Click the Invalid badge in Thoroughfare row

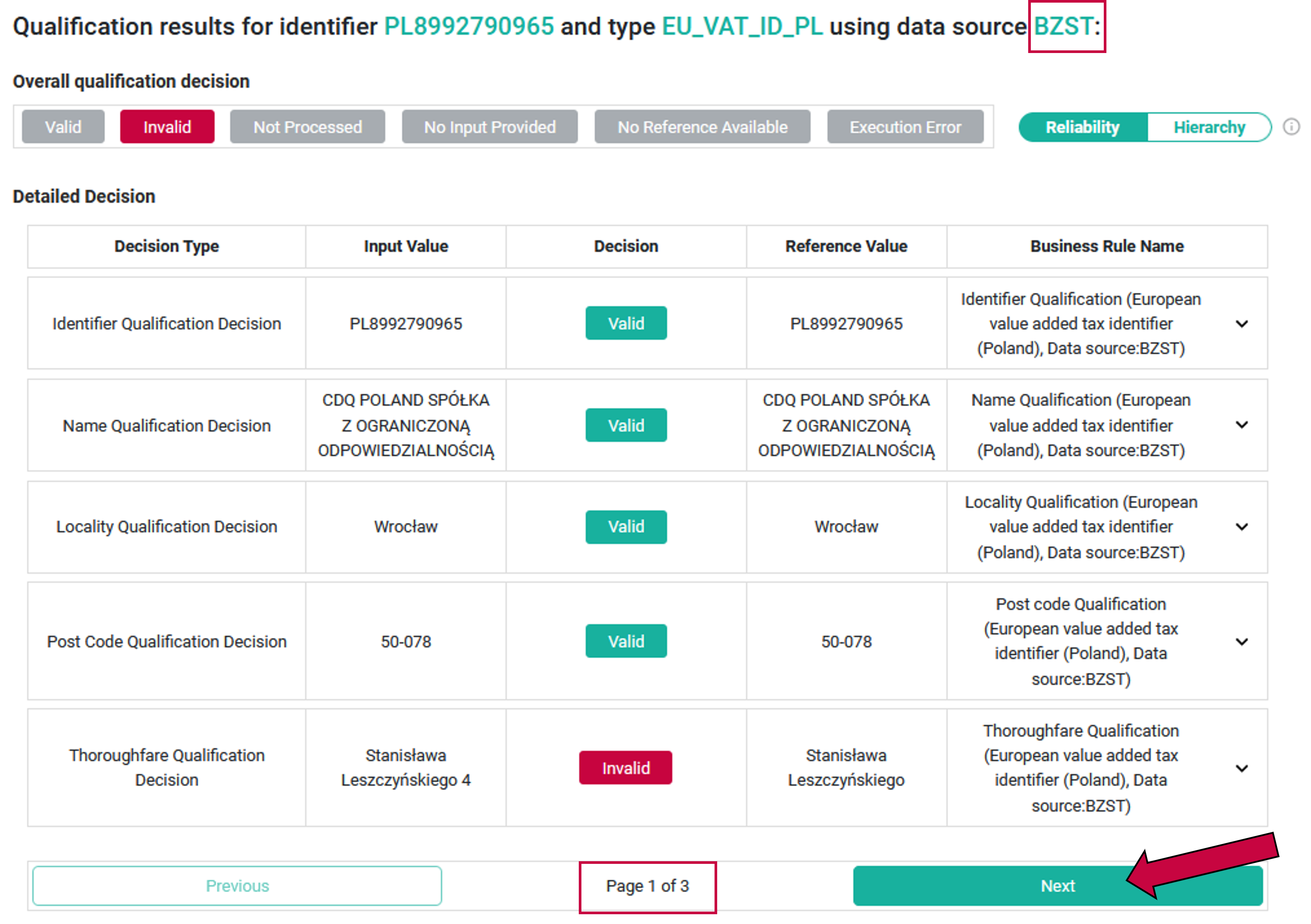[x=626, y=768]
